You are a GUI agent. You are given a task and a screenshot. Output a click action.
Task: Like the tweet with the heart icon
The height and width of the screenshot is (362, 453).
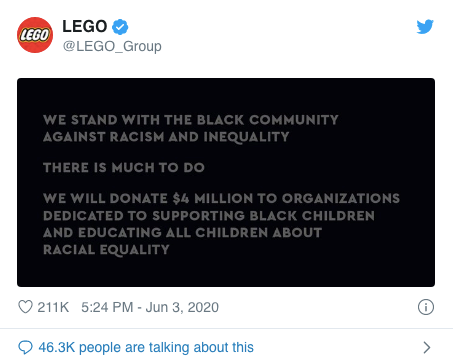click(x=25, y=307)
